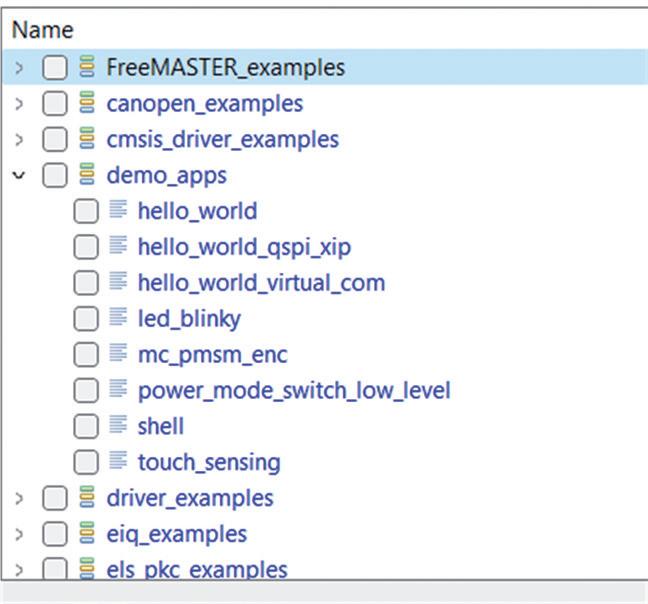Screen dimensions: 648x604
Task: Check the driver_examples checkbox
Action: coord(55,498)
